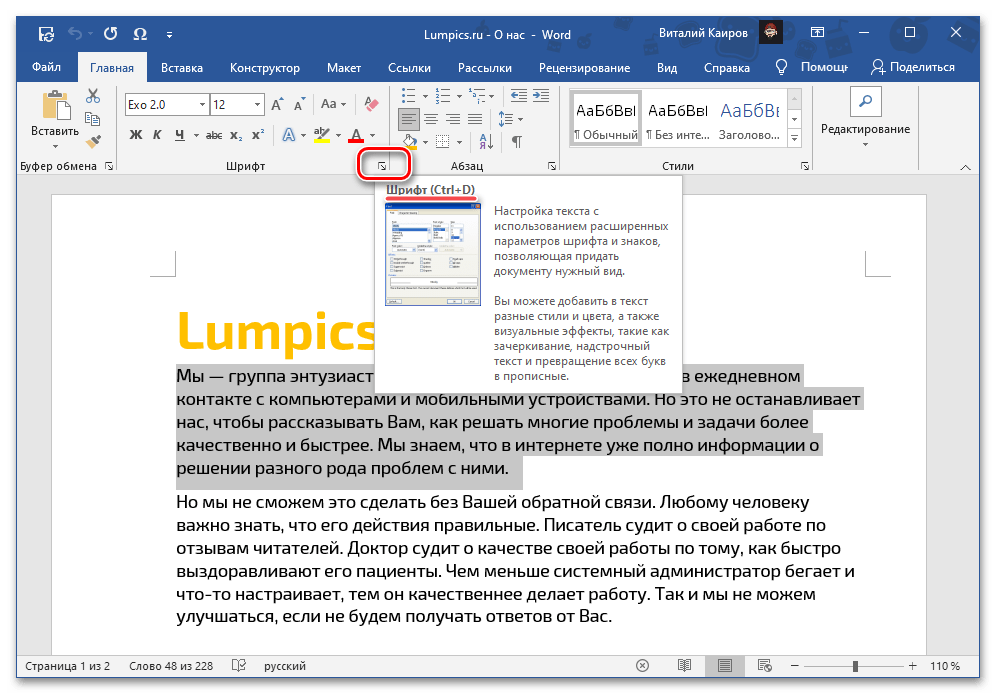Click the Format Painter brush icon
This screenshot has width=996, height=694.
click(93, 142)
